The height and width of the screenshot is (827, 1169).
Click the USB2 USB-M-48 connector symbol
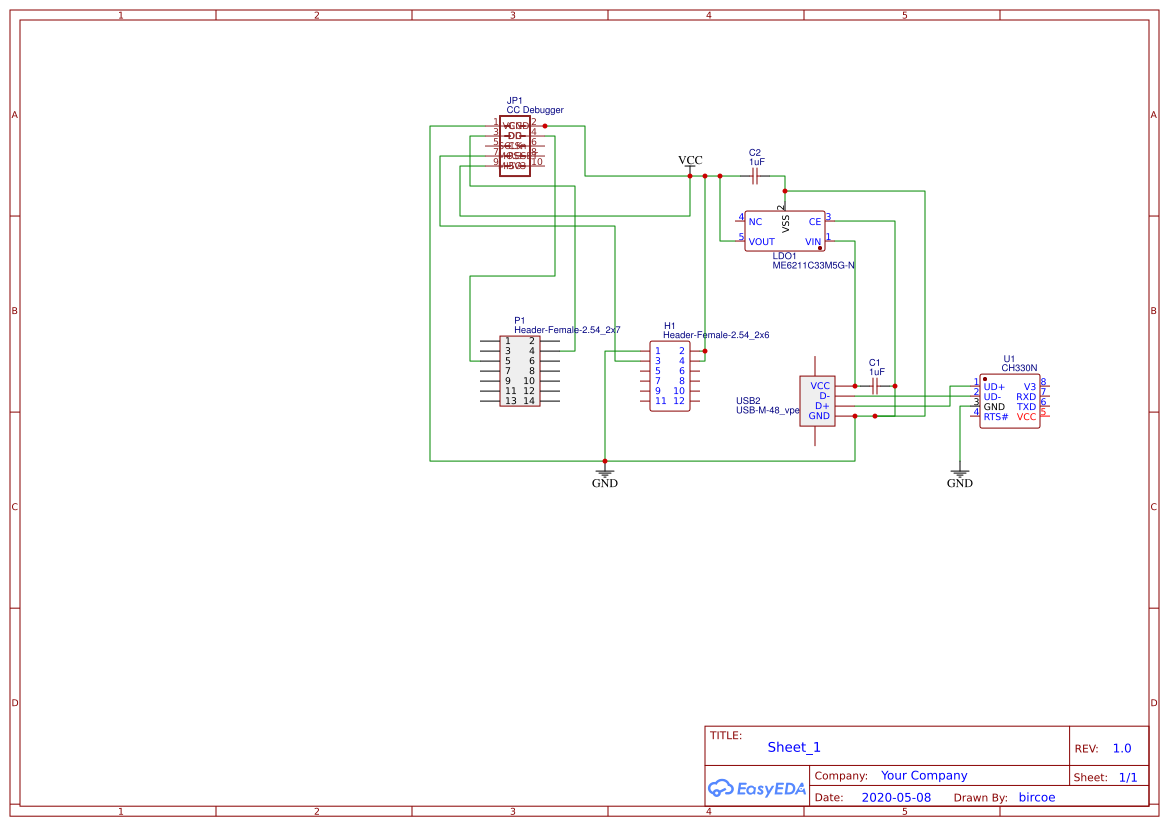pyautogui.click(x=817, y=398)
